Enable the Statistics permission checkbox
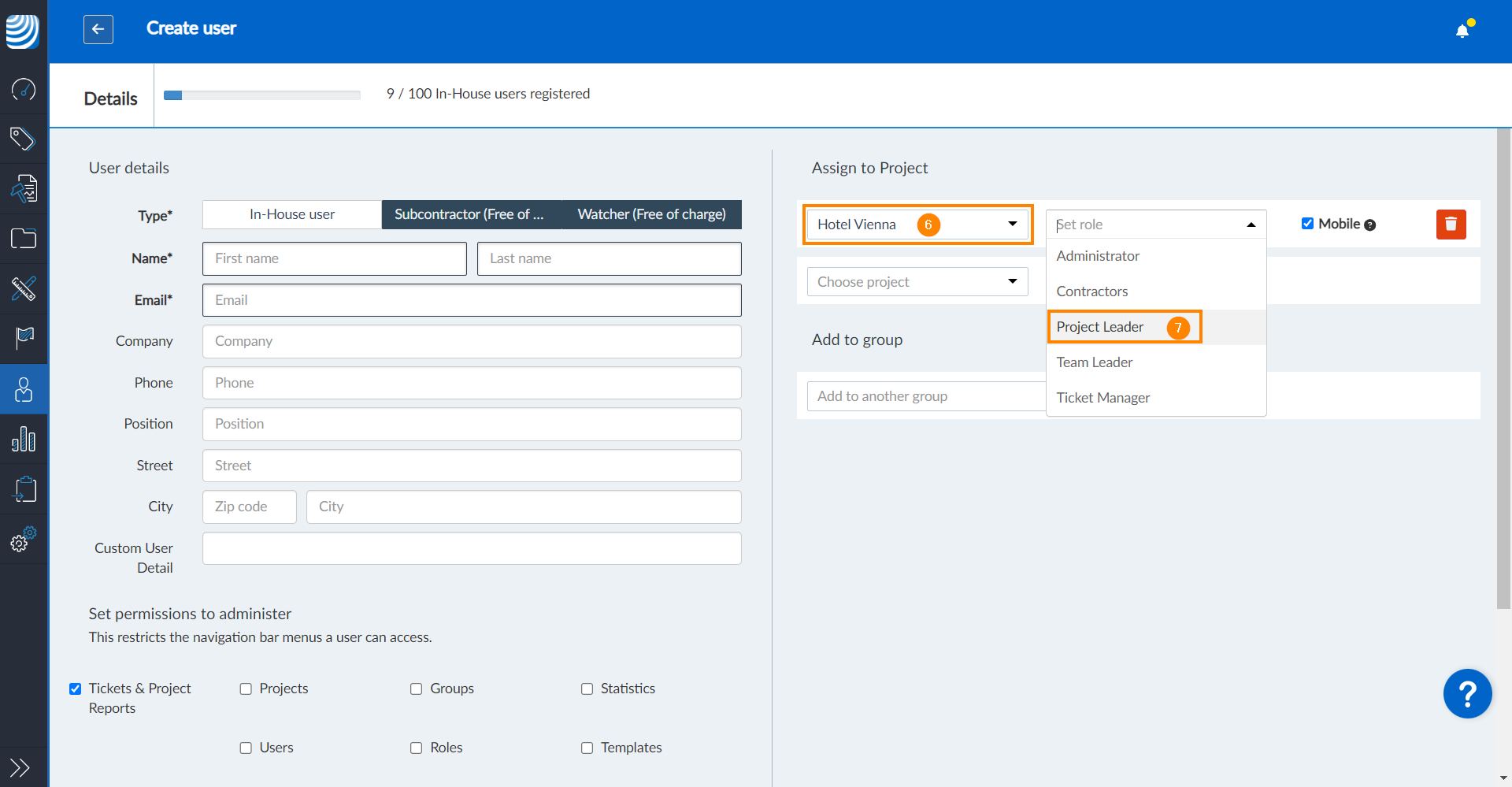The height and width of the screenshot is (787, 1512). (587, 689)
